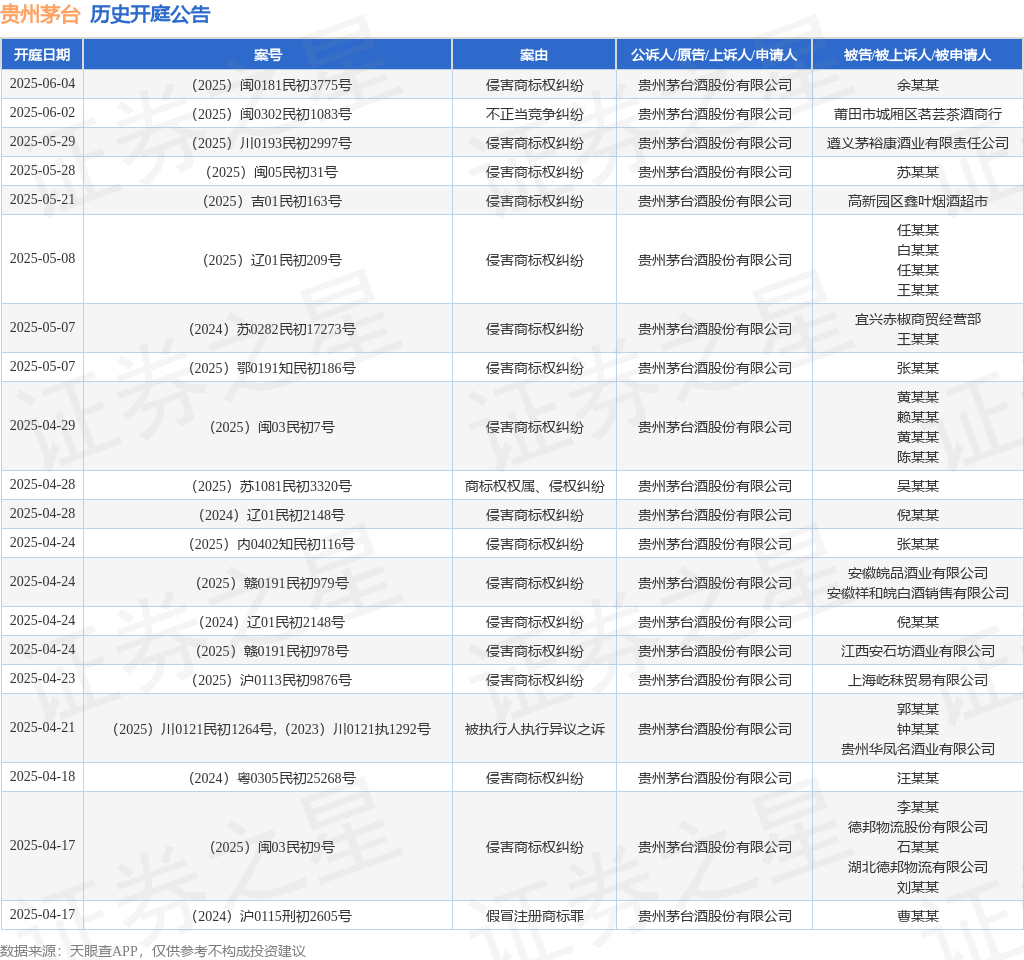The width and height of the screenshot is (1024, 960).
Task: Click 假冒注册商标罪 cause cell
Action: pyautogui.click(x=534, y=916)
